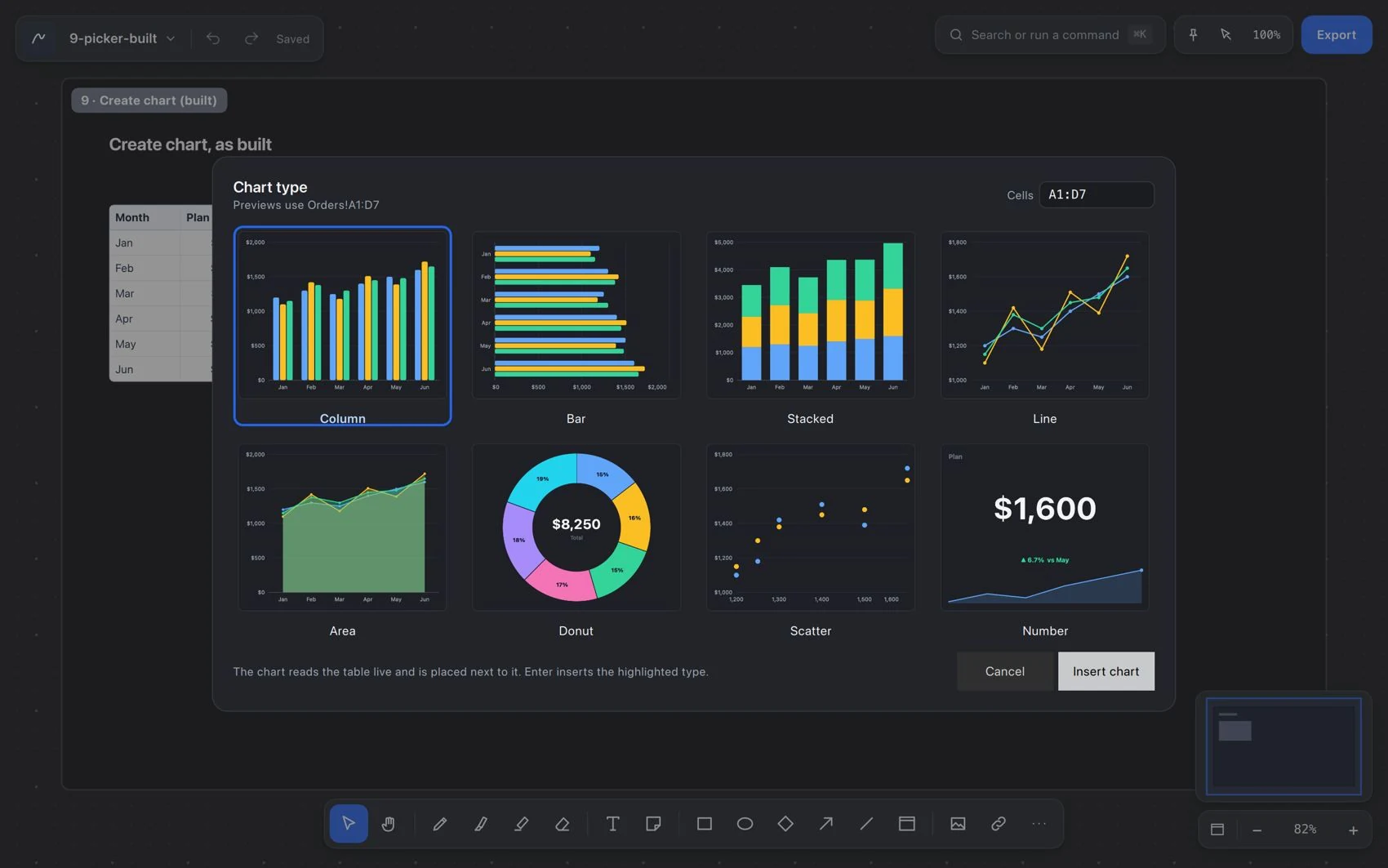Select the text tool
1388x868 pixels.
tap(612, 823)
